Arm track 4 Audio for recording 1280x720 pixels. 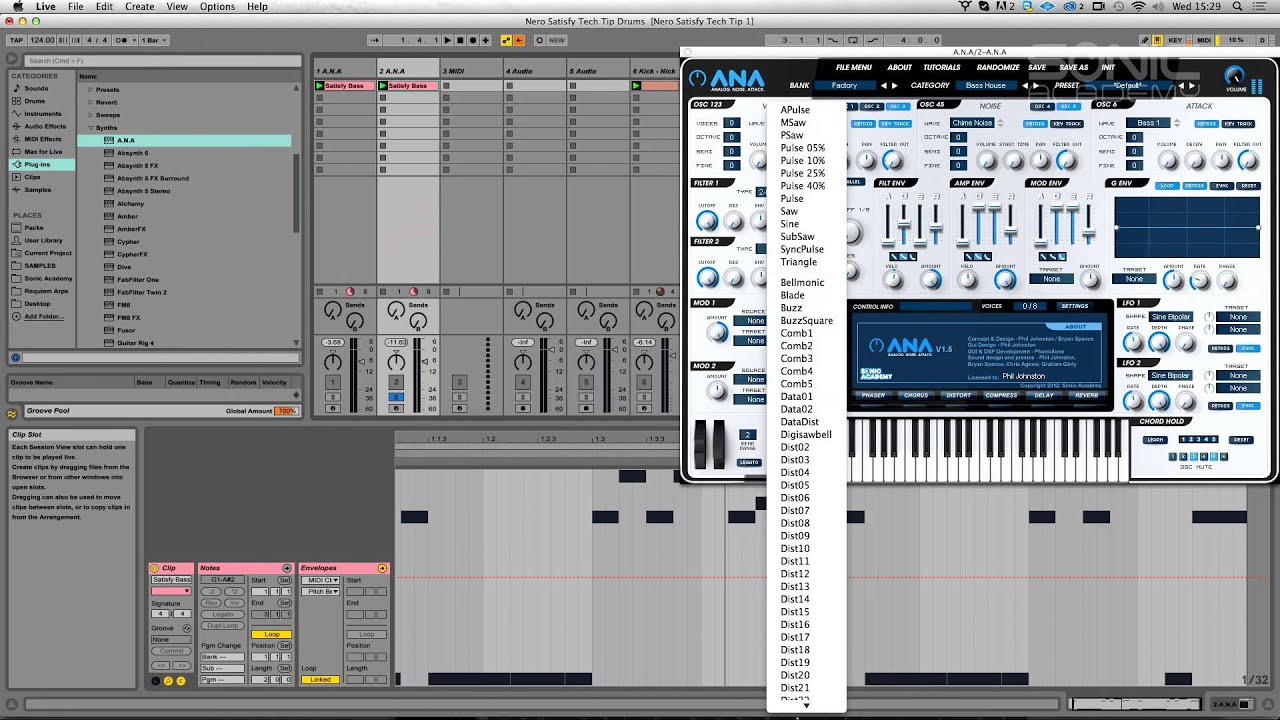522,408
